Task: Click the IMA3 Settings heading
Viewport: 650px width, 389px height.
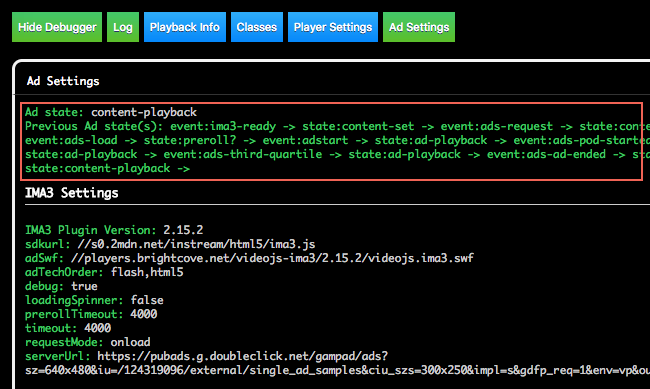Action: coord(72,193)
